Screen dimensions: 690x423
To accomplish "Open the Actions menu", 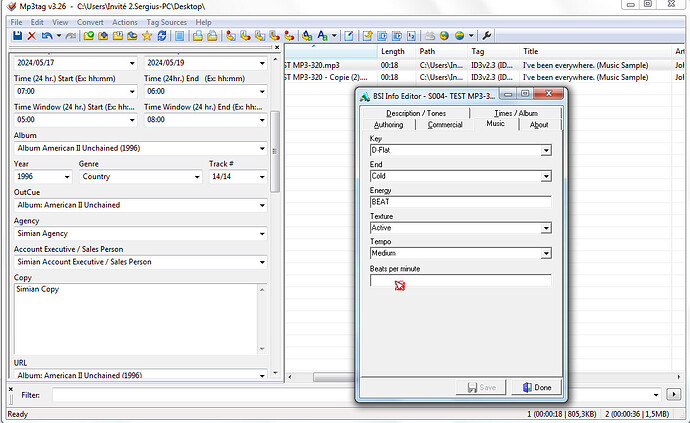I will click(125, 22).
